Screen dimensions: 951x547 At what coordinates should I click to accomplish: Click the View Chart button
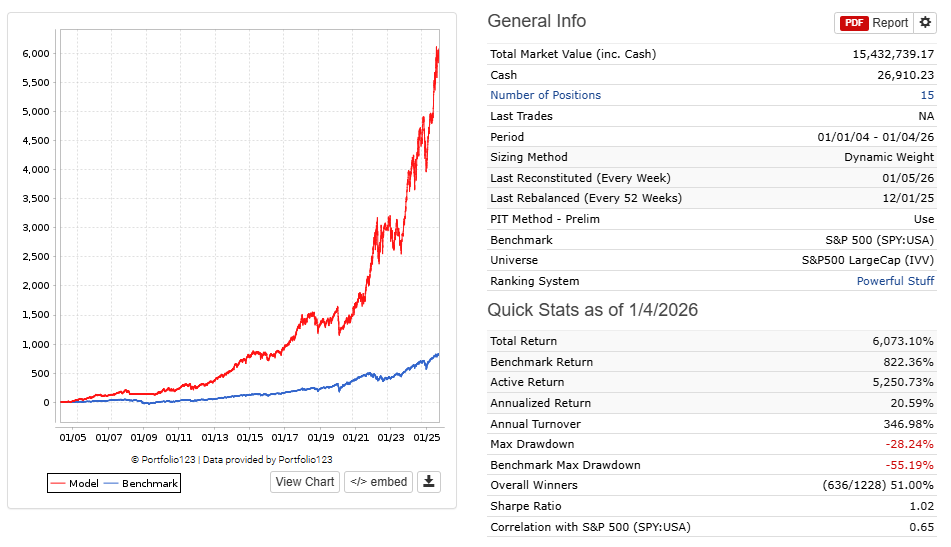pos(305,482)
